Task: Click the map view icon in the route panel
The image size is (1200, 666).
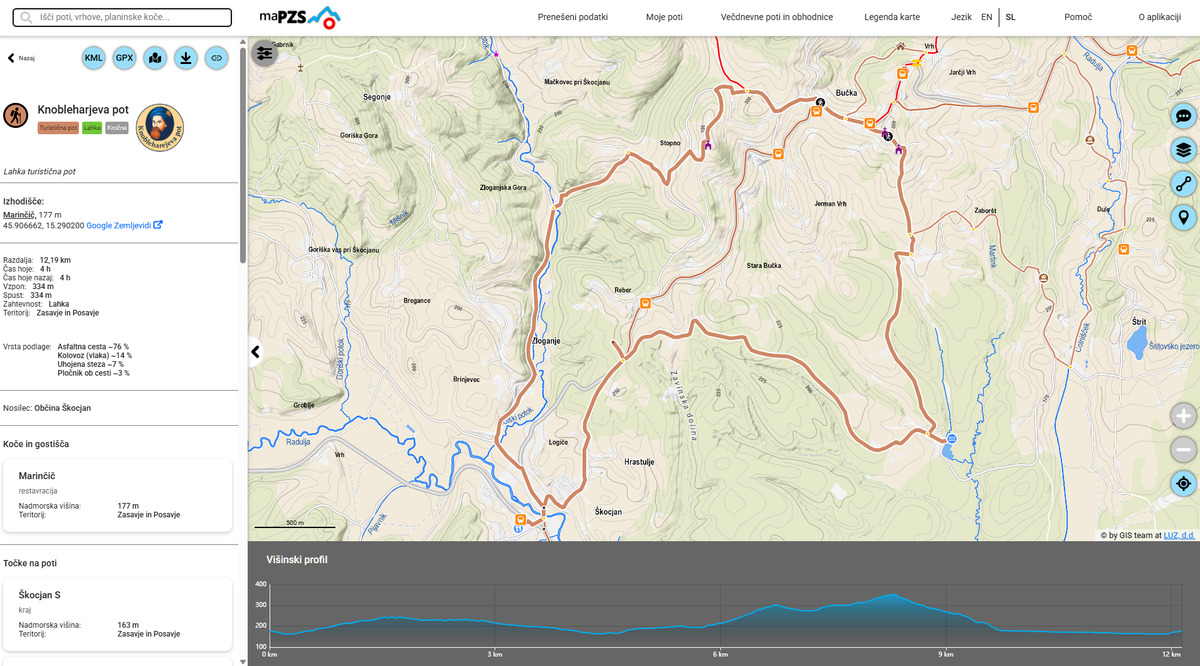Action: point(155,58)
